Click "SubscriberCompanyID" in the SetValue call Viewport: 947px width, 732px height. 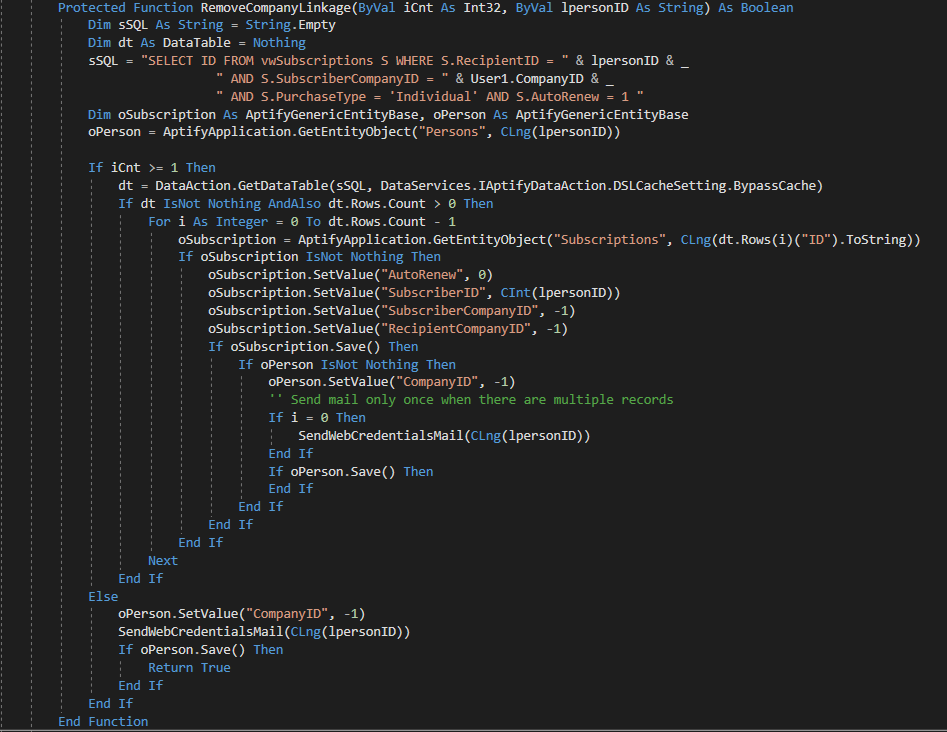point(460,311)
